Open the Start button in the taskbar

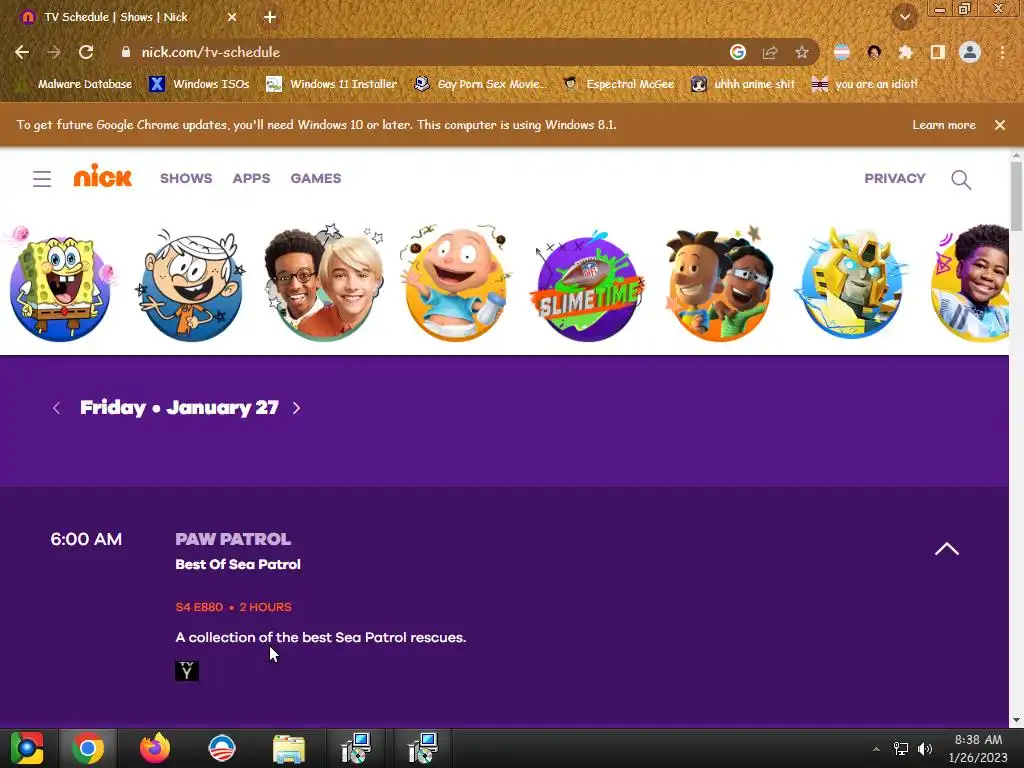tap(27, 748)
